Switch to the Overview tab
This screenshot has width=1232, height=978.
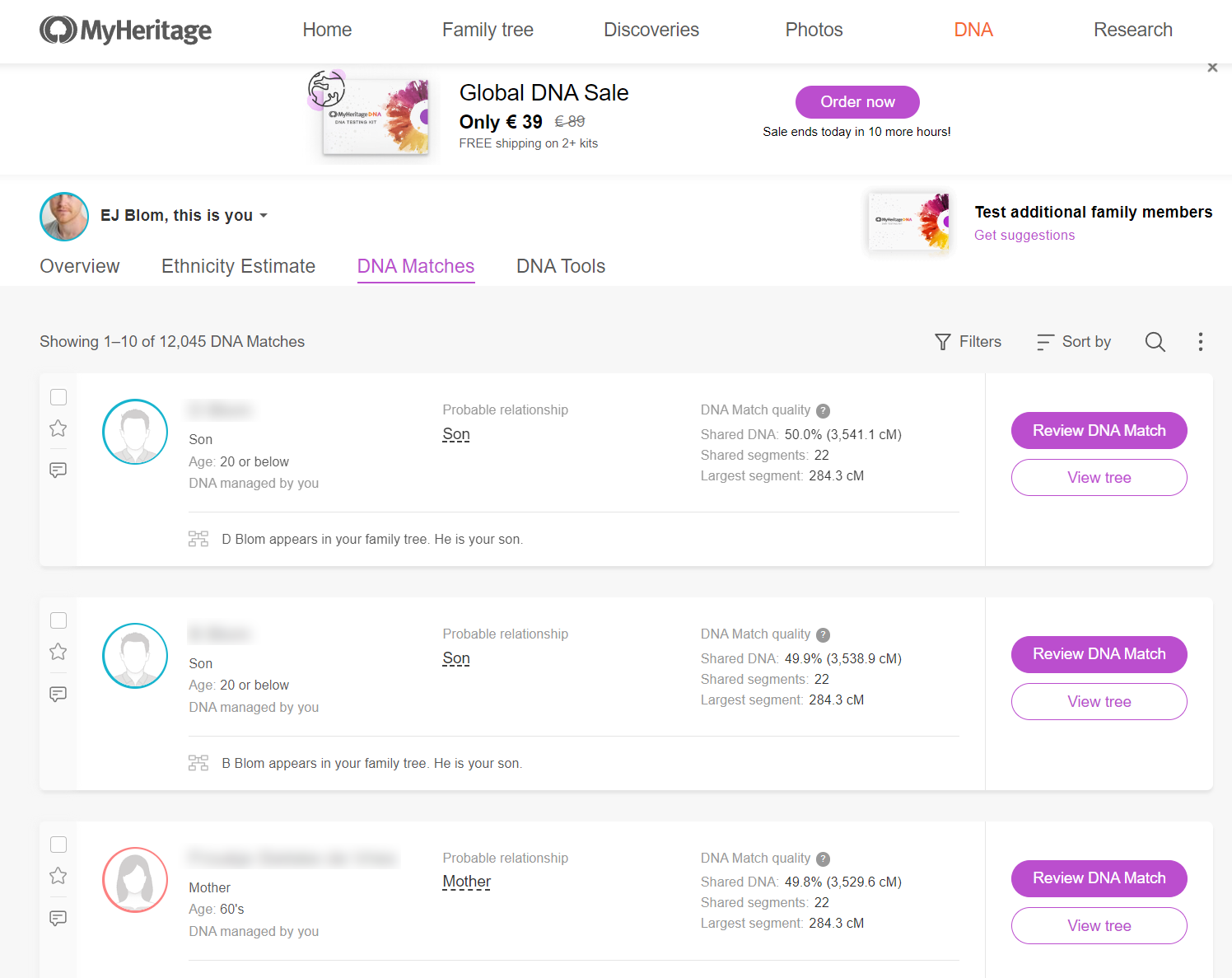tap(80, 266)
